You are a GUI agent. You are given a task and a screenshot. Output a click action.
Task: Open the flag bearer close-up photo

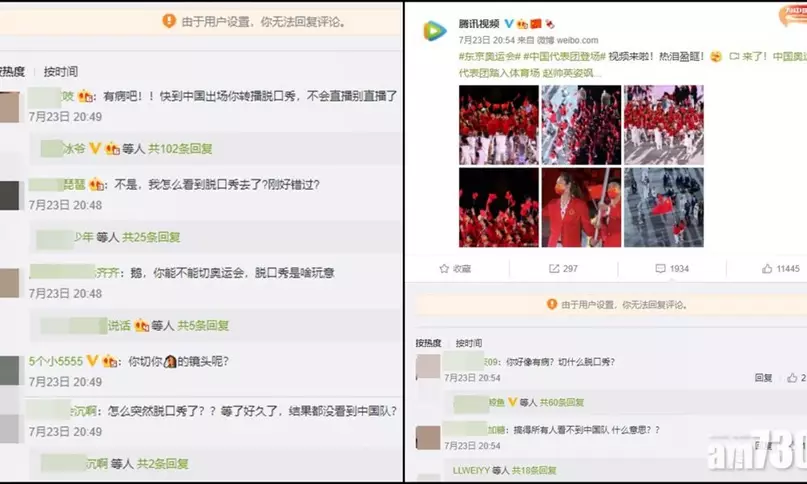point(581,208)
